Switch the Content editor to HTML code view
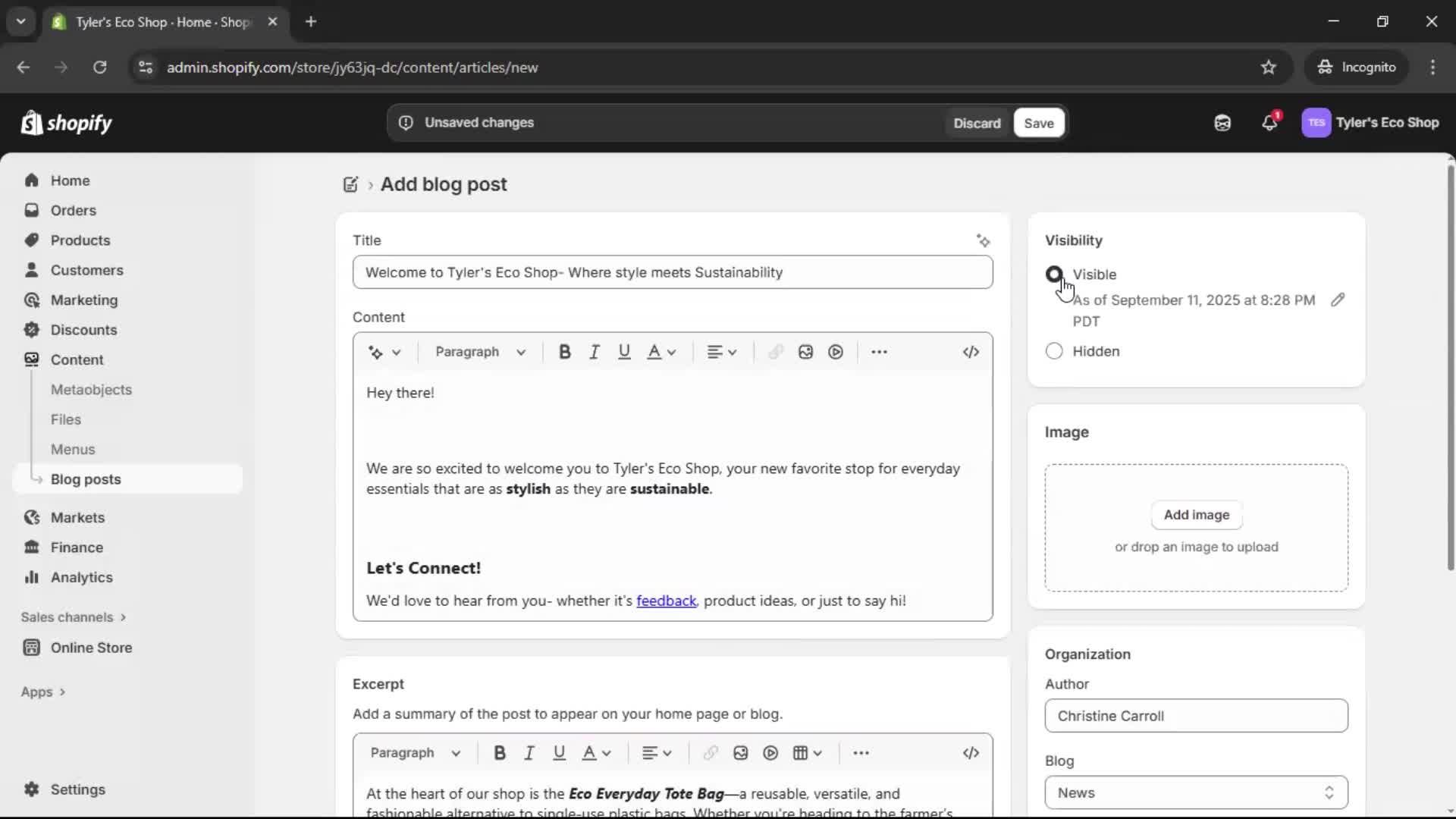This screenshot has width=1456, height=819. tap(971, 351)
